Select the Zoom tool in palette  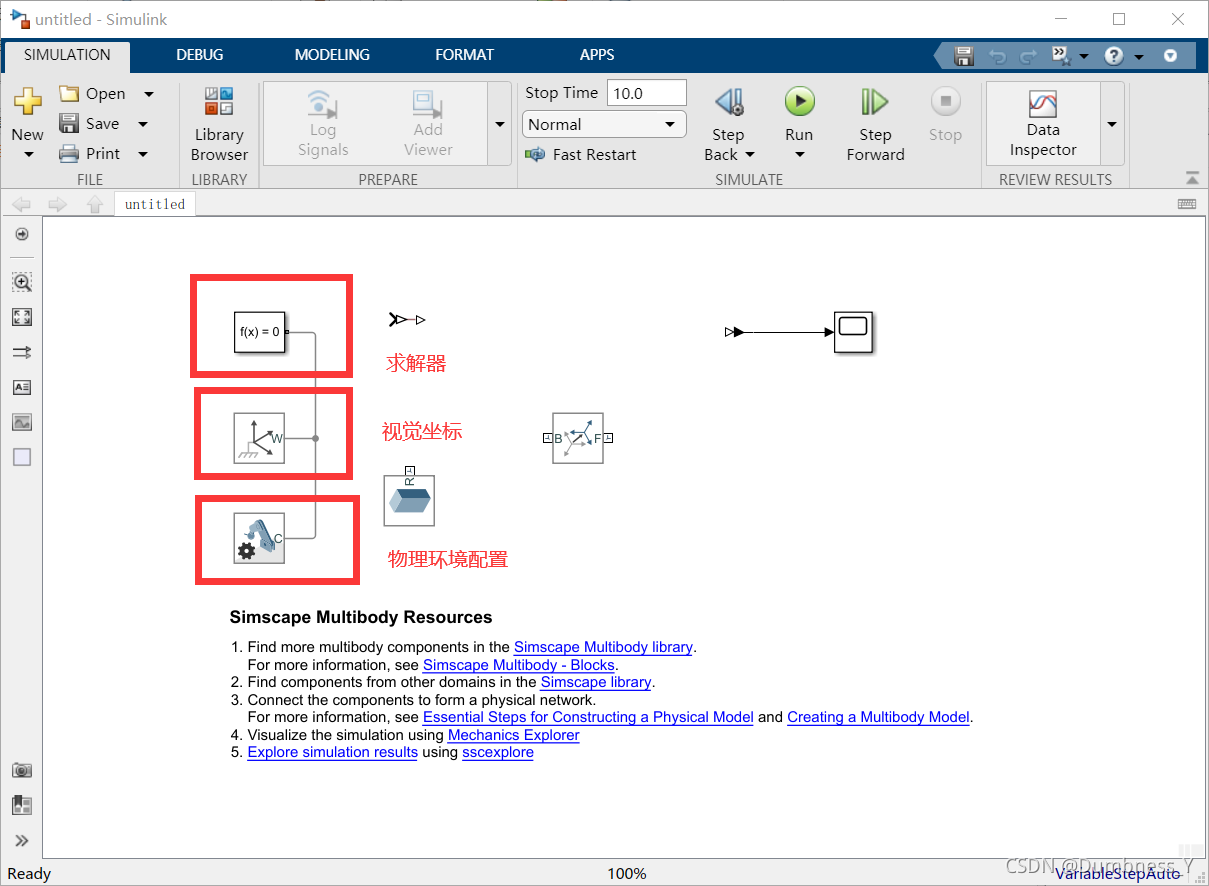(22, 282)
